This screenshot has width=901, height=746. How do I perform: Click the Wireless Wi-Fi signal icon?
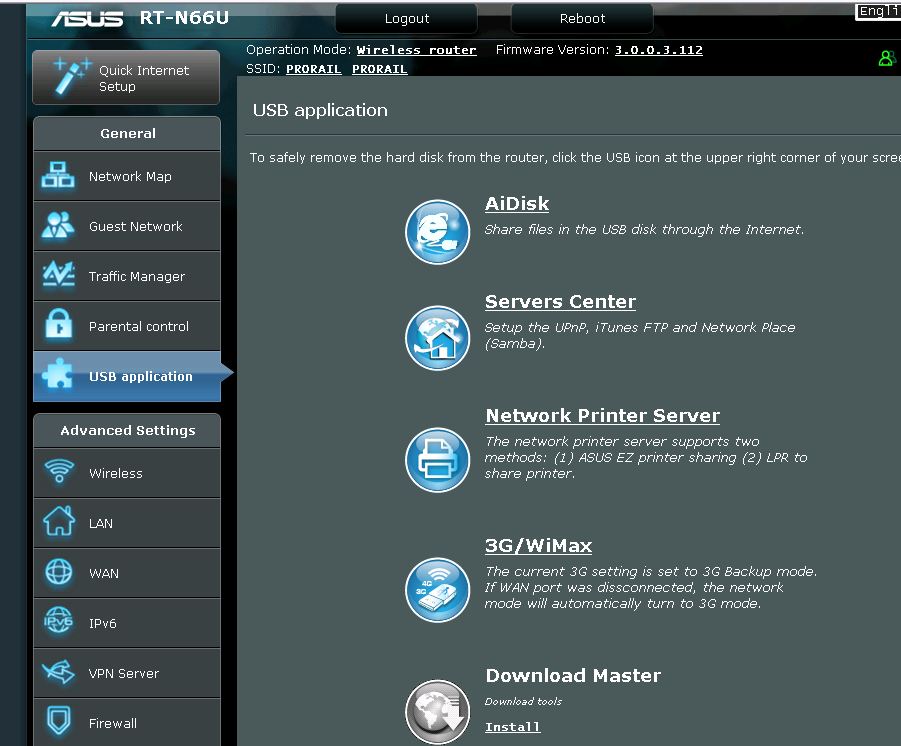[59, 471]
